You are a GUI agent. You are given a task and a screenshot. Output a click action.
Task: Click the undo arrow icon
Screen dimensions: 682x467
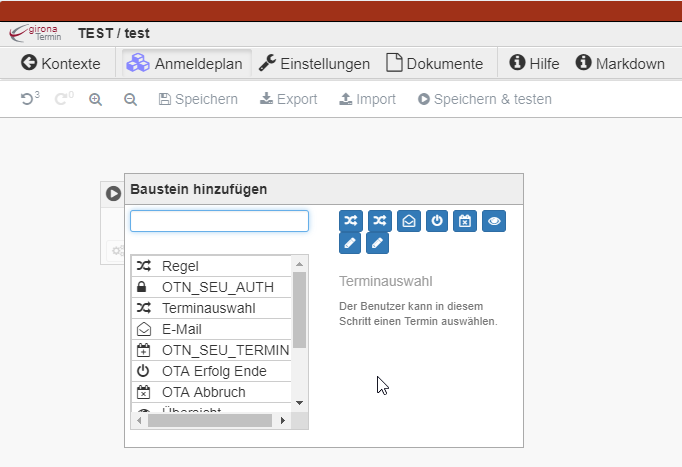point(27,99)
